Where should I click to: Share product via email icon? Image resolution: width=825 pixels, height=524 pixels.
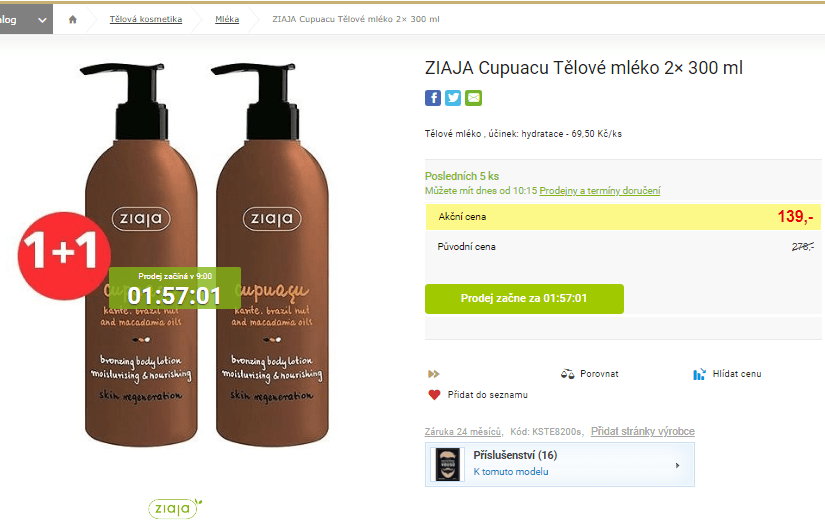pyautogui.click(x=474, y=98)
